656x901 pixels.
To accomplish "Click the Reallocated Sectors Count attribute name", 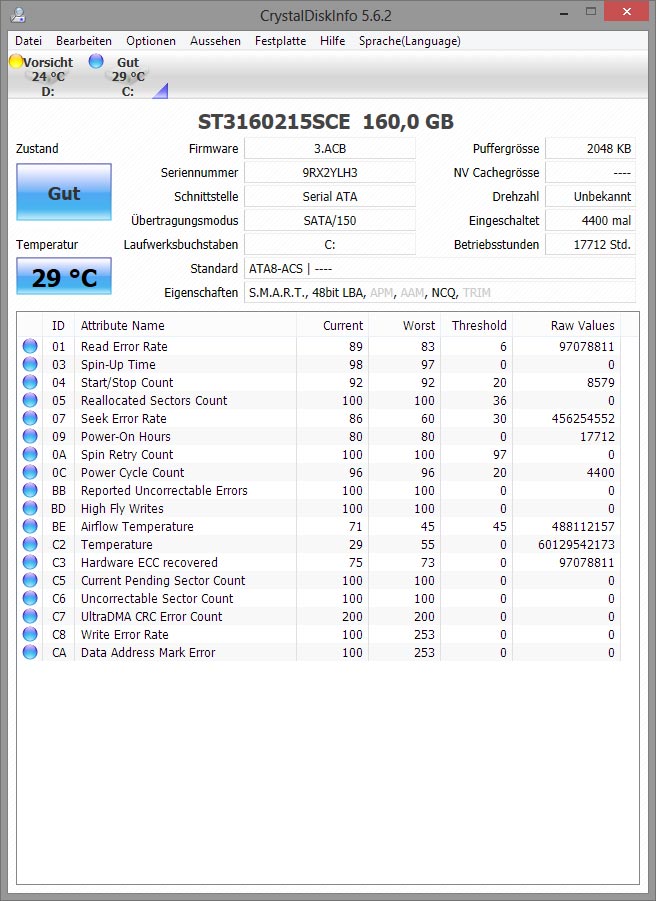I will (x=154, y=401).
